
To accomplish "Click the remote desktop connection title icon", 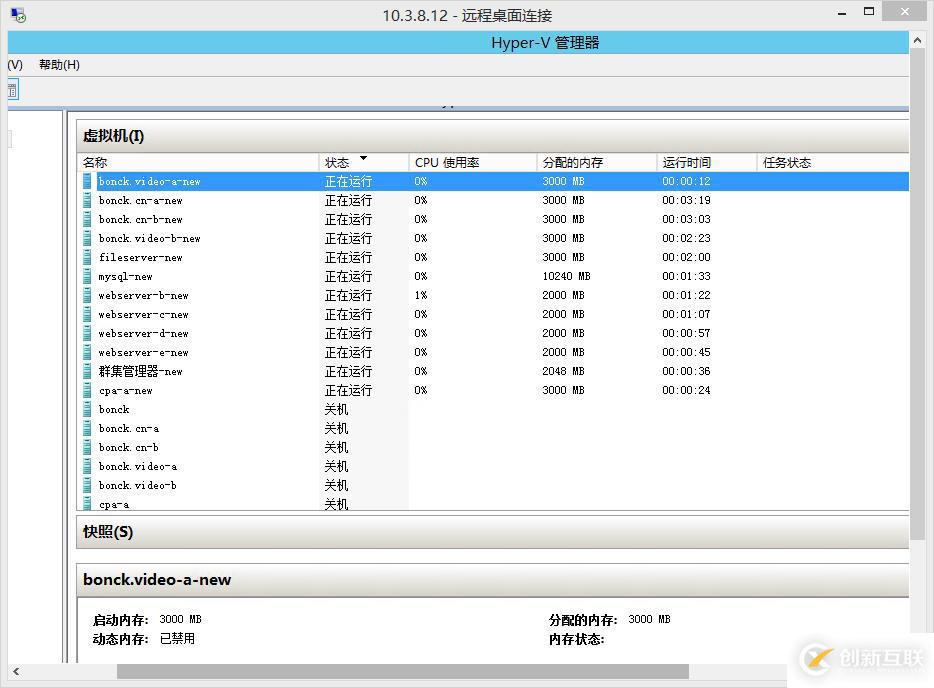I will pos(18,15).
